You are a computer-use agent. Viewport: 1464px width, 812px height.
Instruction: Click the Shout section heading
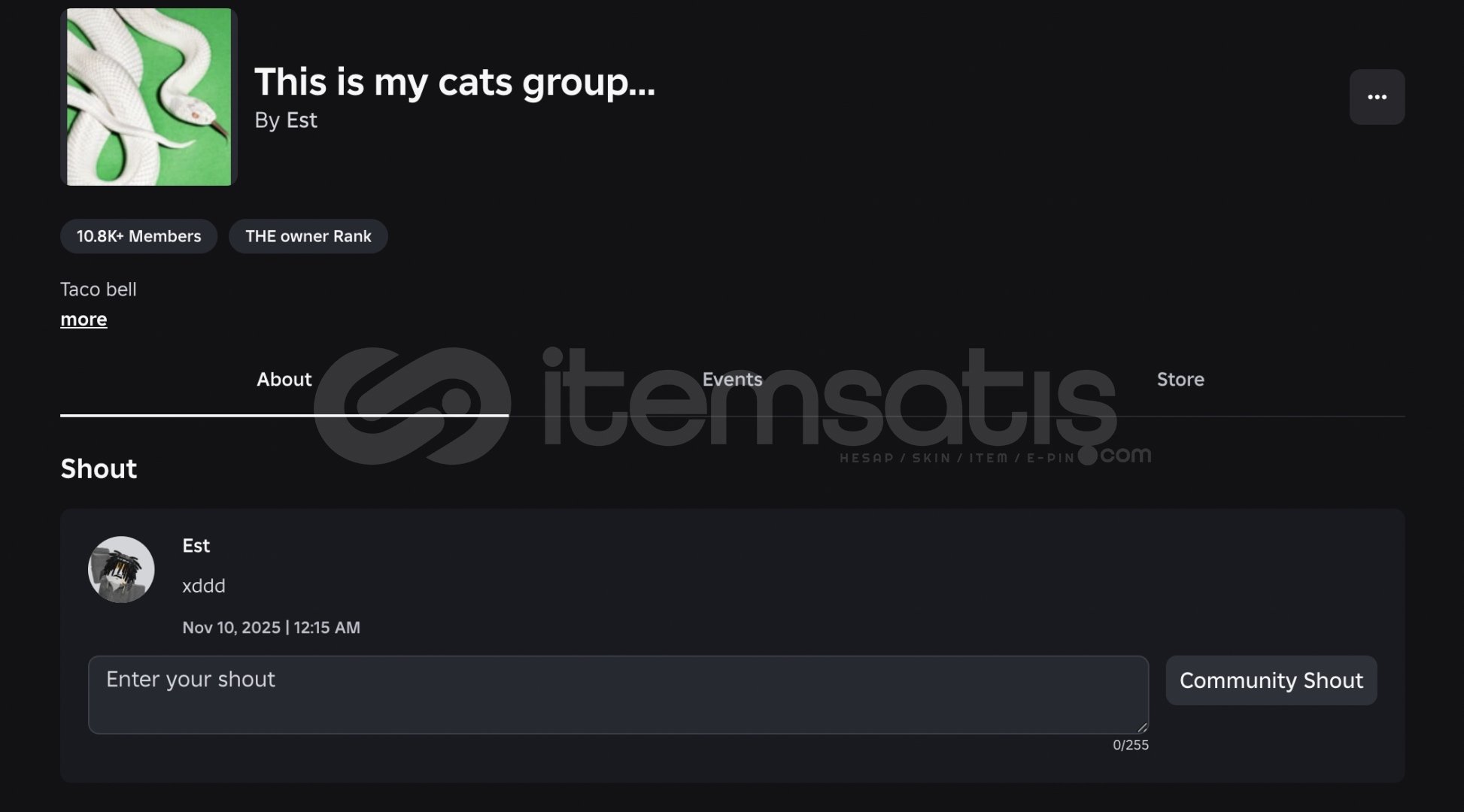(99, 469)
